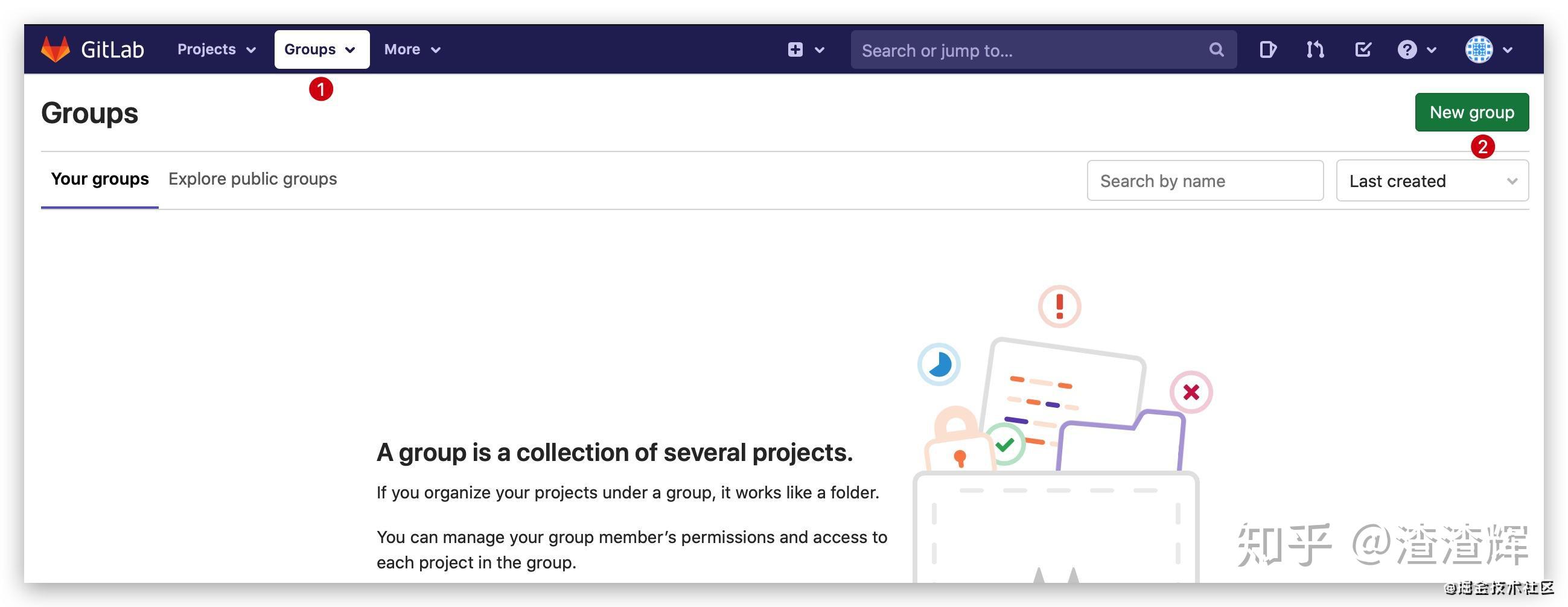Open the To-Do List icon
This screenshot has height=607, width=1568.
(1362, 49)
